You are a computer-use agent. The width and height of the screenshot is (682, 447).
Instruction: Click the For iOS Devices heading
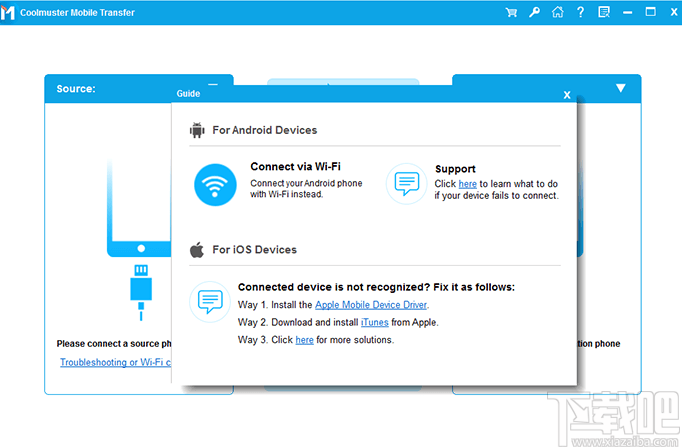pos(254,250)
